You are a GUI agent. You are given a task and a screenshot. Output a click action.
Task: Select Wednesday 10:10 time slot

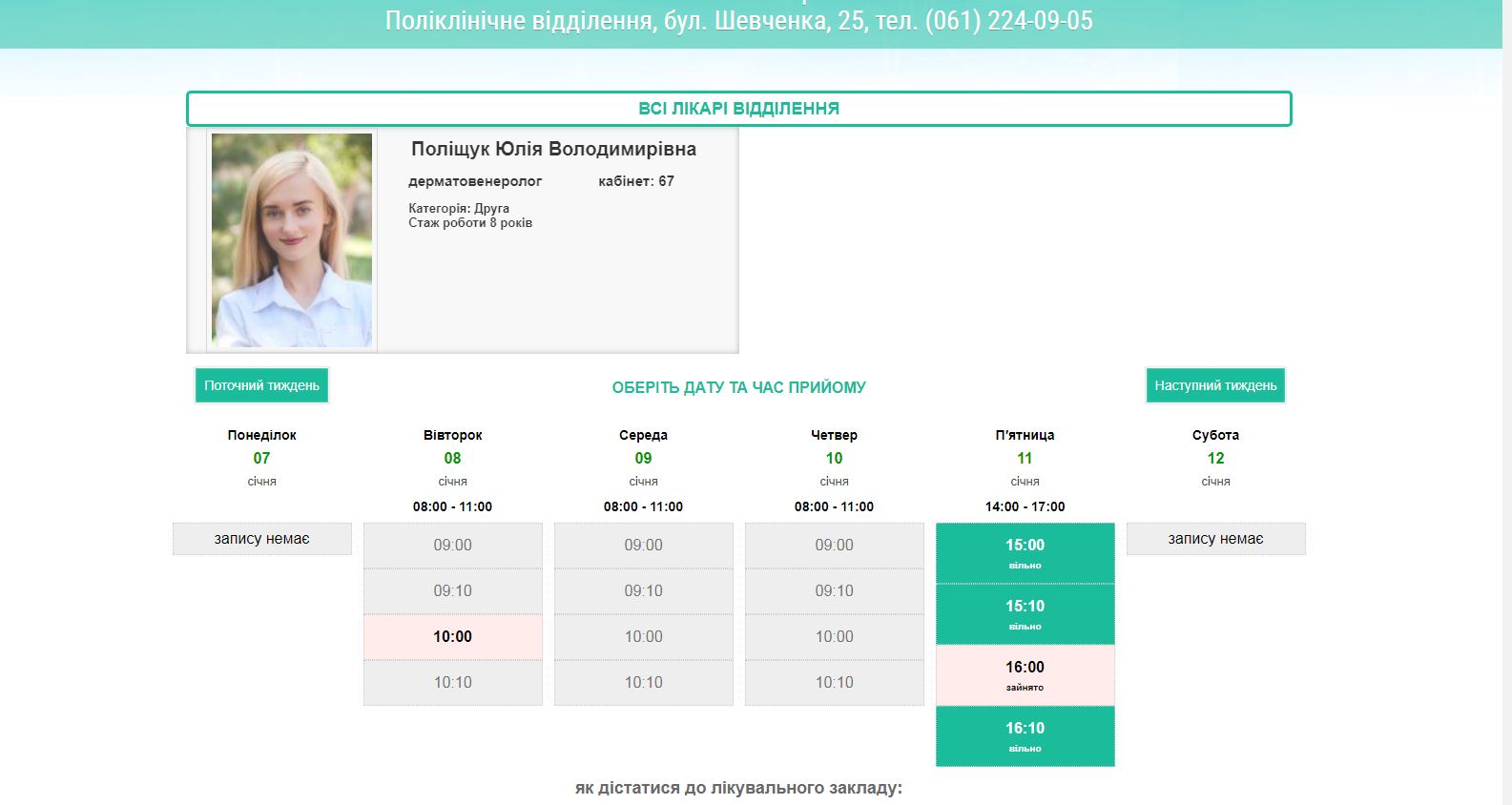[643, 683]
